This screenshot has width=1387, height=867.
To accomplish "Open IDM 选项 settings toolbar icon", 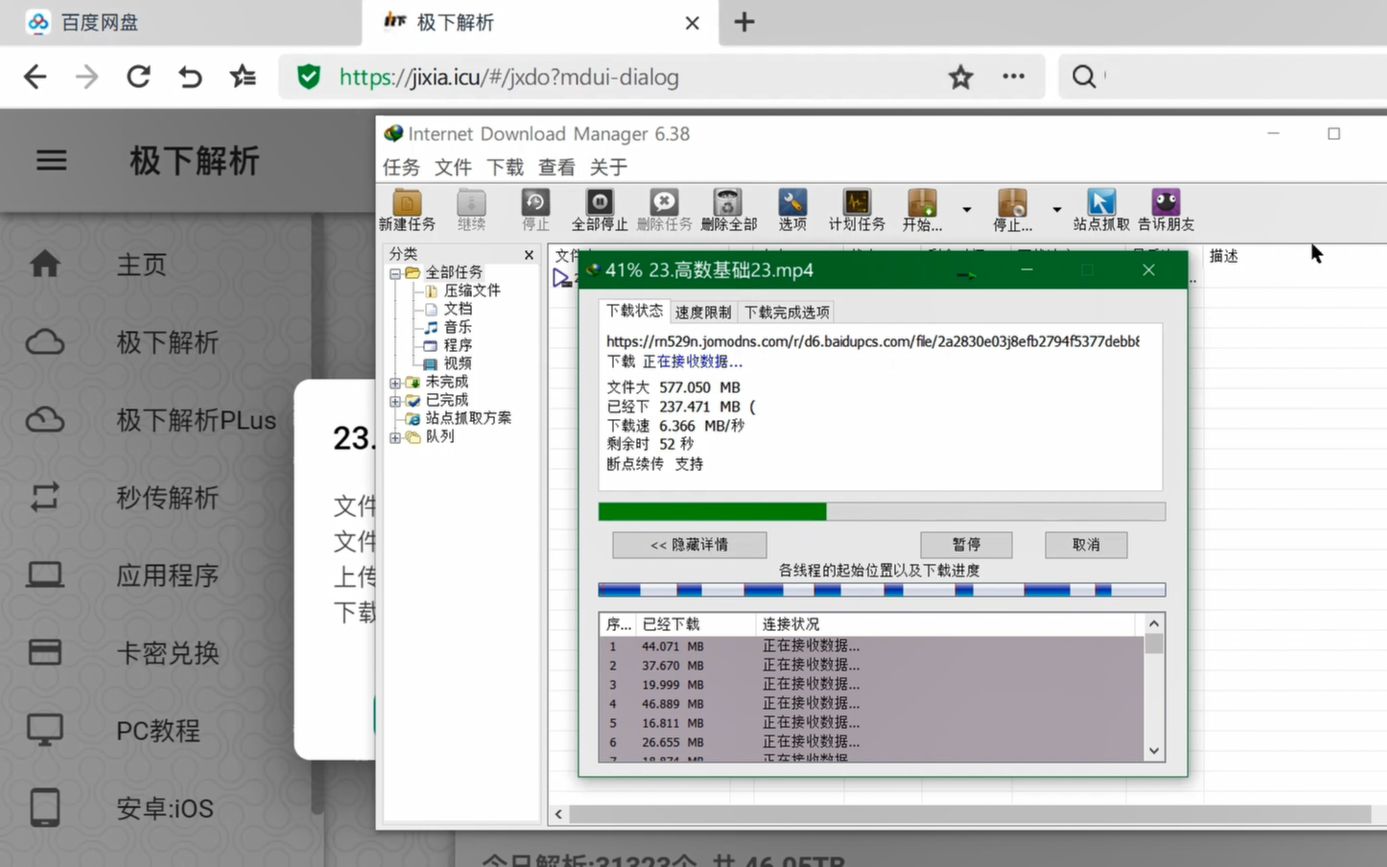I will point(792,210).
